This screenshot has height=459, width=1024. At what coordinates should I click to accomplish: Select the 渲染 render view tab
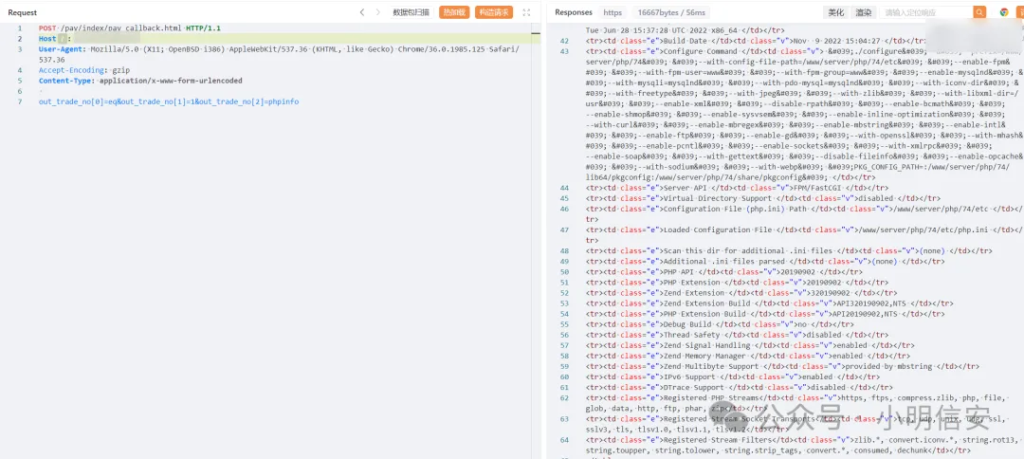(x=863, y=12)
